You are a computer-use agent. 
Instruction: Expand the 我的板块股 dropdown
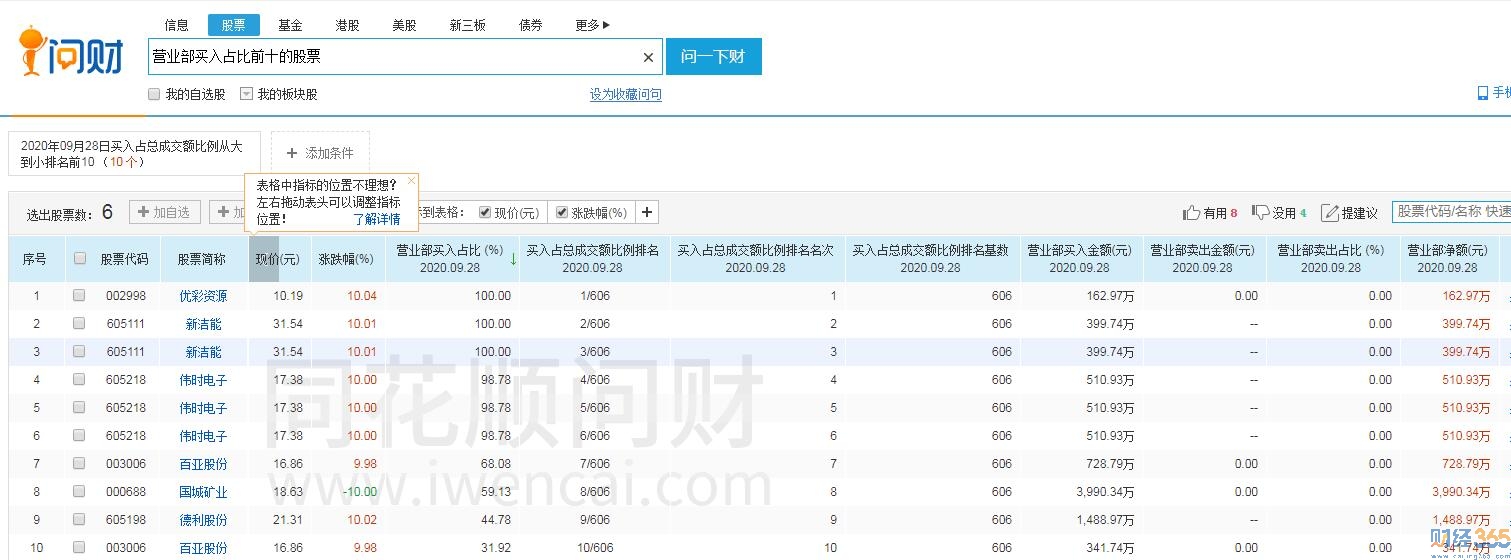coord(246,94)
